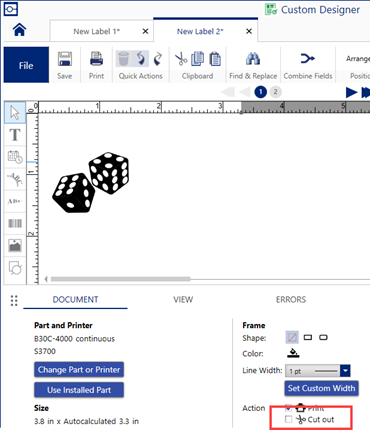The image size is (370, 430).
Task: Click the Set Custom Width button
Action: (x=321, y=388)
